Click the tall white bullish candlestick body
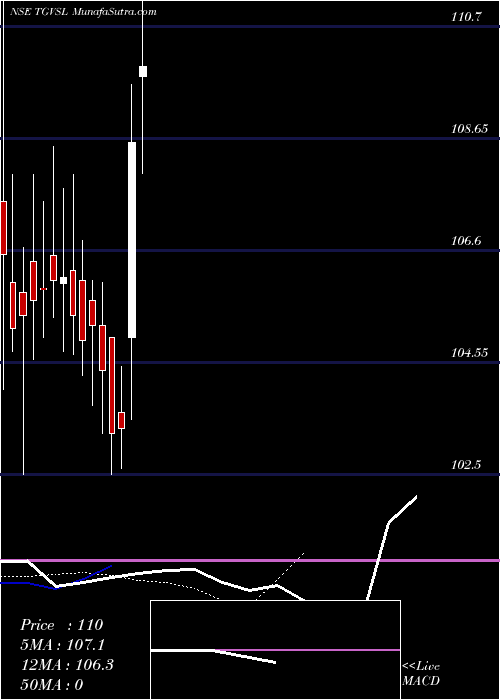 pos(132,240)
